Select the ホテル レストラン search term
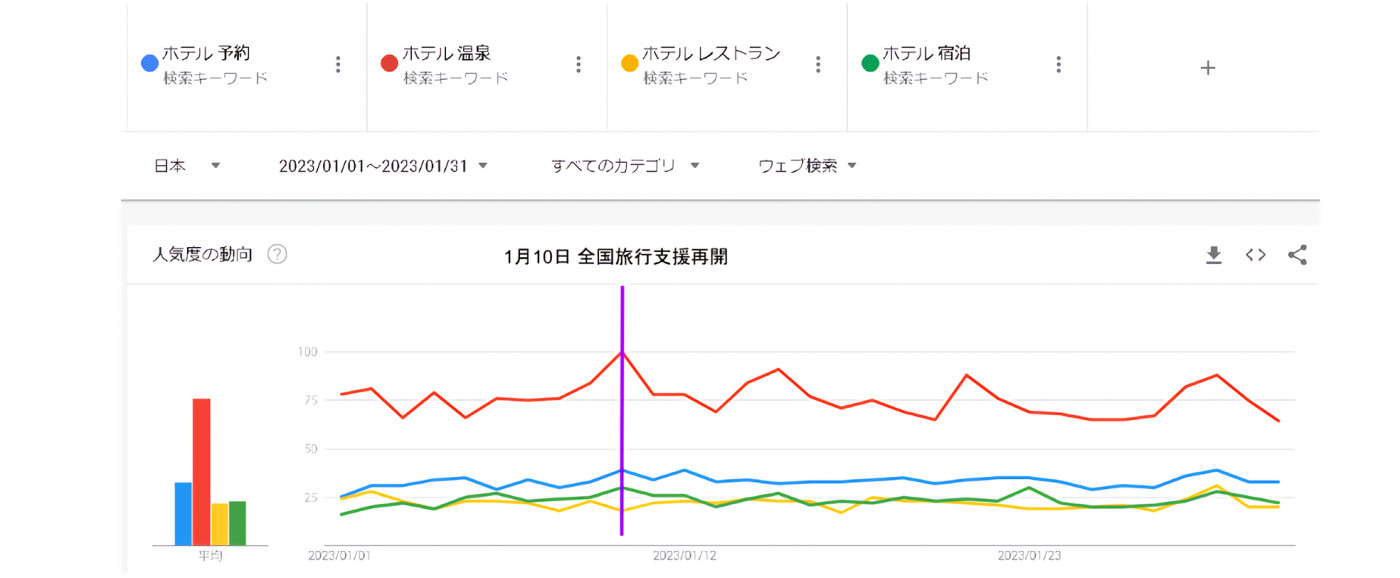Viewport: 1400px width, 578px height. pyautogui.click(x=710, y=54)
